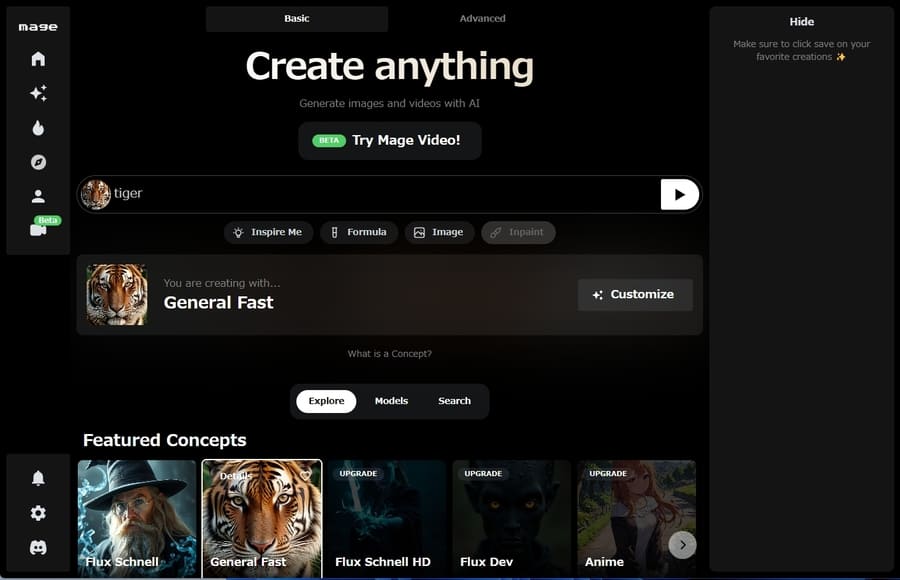Screen dimensions: 900x580
Task: Click the tiger avatar in prompt bar
Action: pyautogui.click(x=96, y=194)
